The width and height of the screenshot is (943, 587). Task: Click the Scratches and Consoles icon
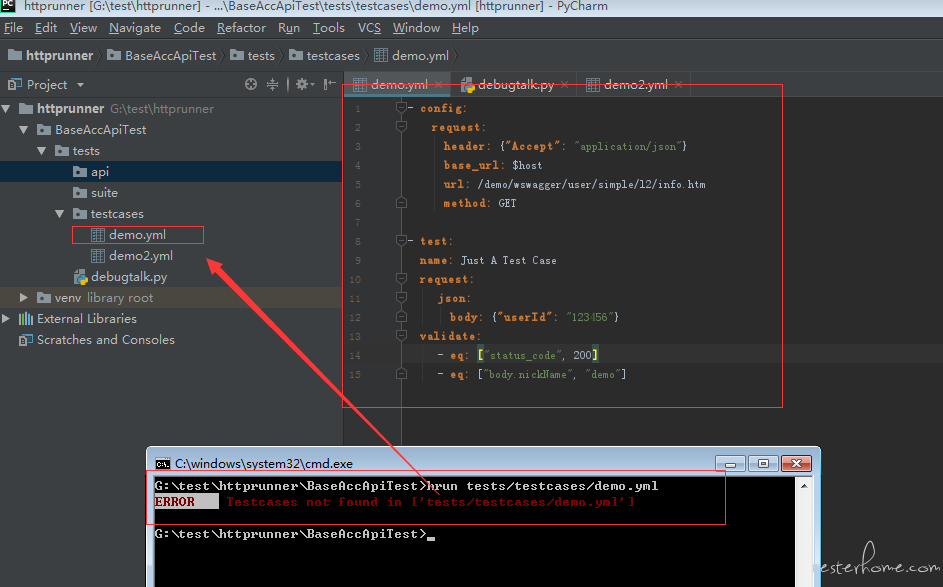click(26, 340)
